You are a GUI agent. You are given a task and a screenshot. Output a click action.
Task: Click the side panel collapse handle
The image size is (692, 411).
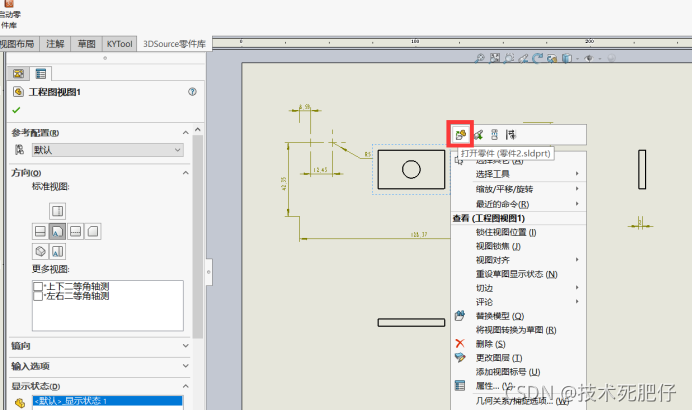pyautogui.click(x=209, y=272)
